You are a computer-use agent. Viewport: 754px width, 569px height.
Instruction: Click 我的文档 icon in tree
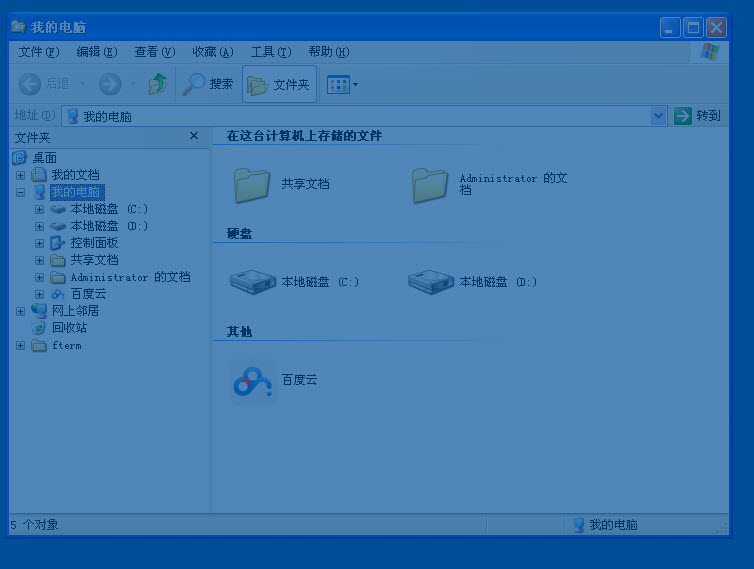pyautogui.click(x=38, y=175)
